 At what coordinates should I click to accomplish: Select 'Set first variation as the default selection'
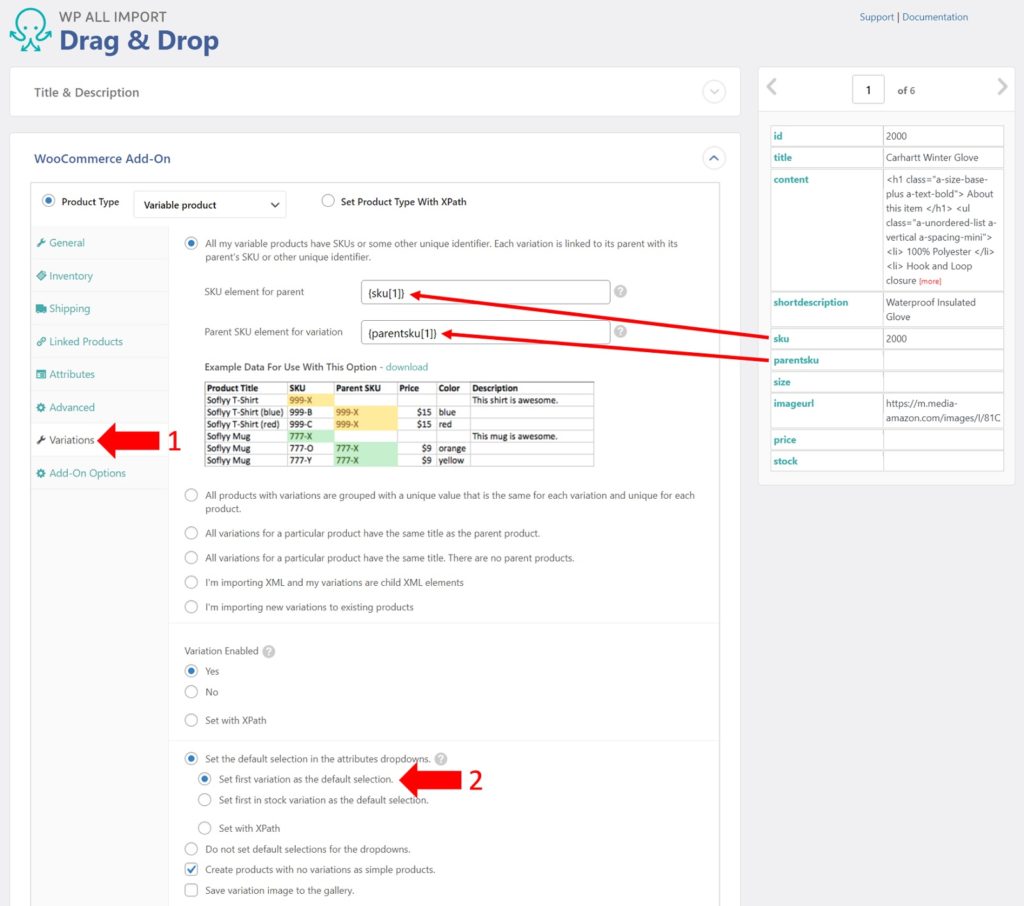pos(205,779)
